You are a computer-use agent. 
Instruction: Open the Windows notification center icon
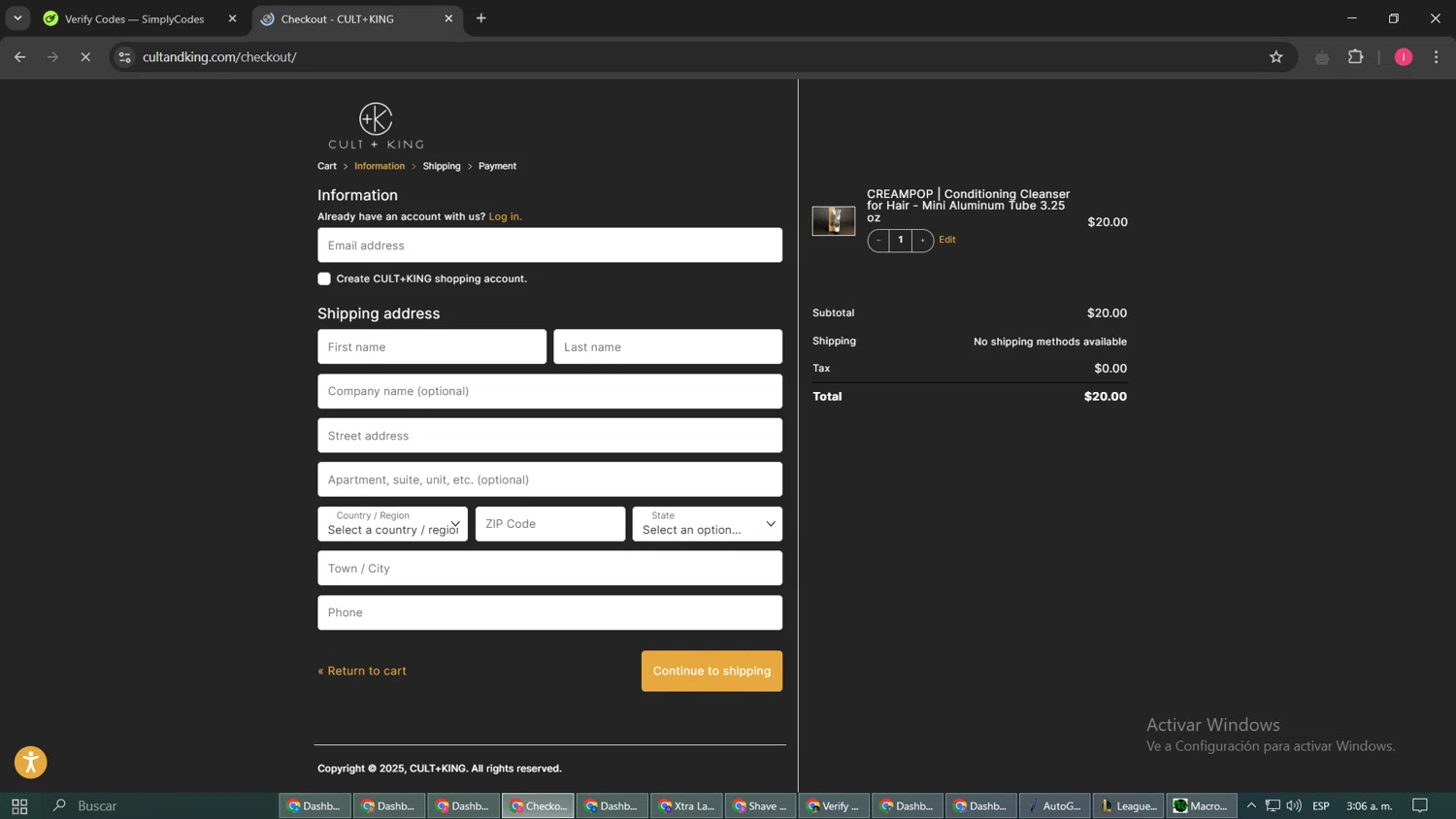(1420, 805)
